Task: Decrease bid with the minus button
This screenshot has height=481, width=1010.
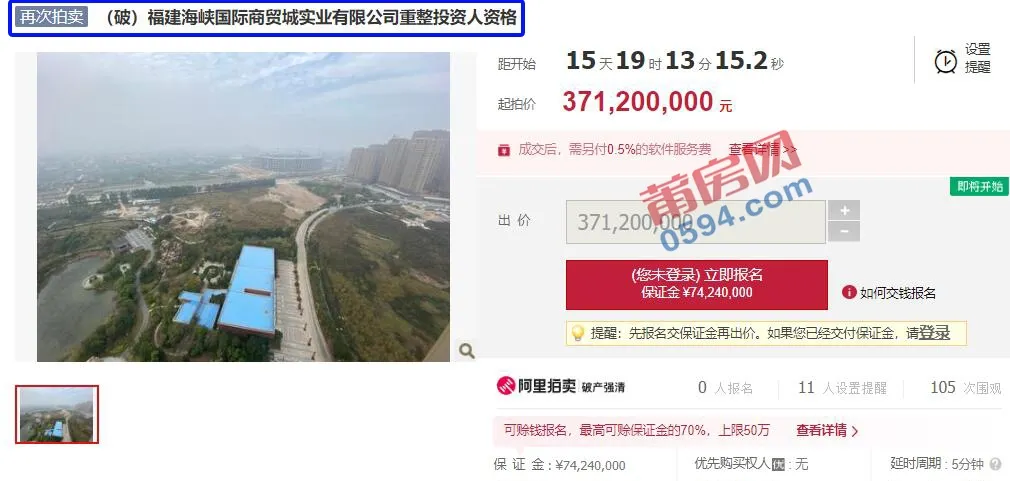Action: click(844, 231)
